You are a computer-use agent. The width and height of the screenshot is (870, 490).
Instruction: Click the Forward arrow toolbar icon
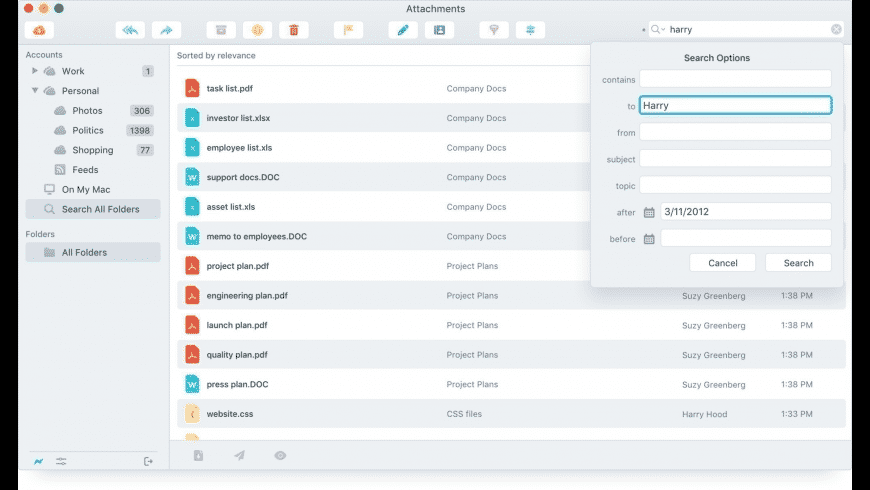pyautogui.click(x=166, y=30)
